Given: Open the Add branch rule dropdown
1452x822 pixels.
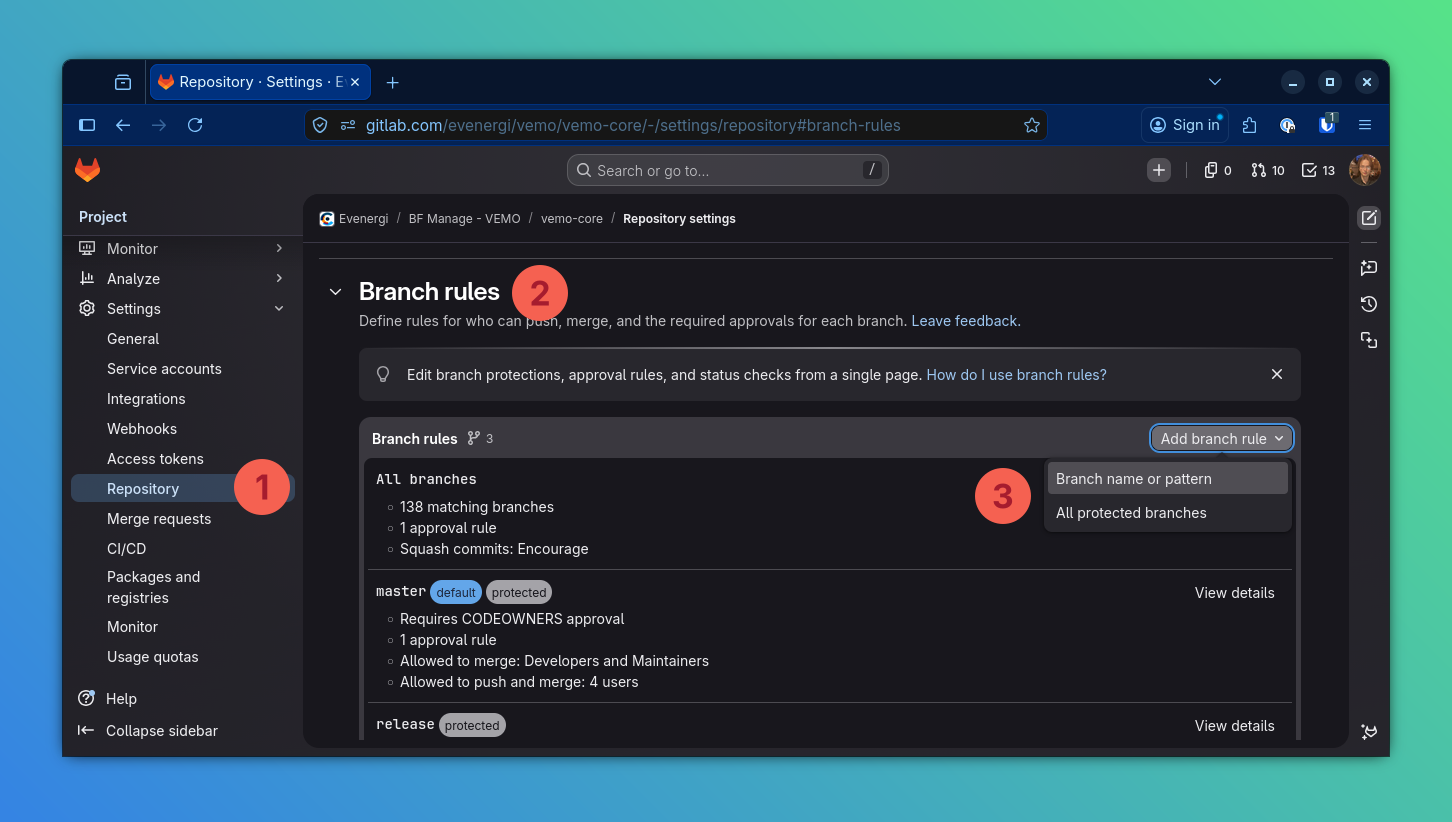Looking at the screenshot, I should pyautogui.click(x=1221, y=439).
